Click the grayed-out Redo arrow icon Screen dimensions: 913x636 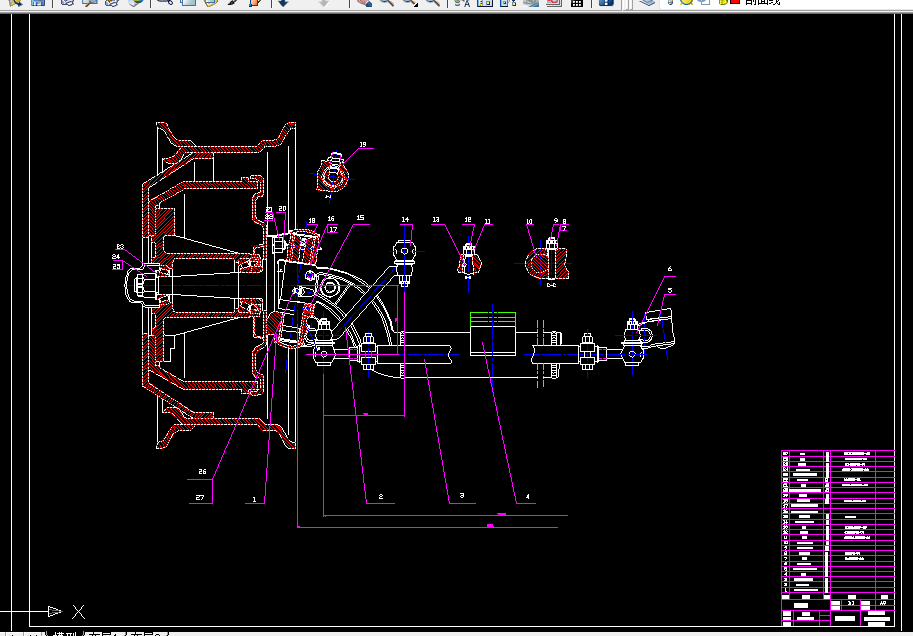tap(324, 2)
